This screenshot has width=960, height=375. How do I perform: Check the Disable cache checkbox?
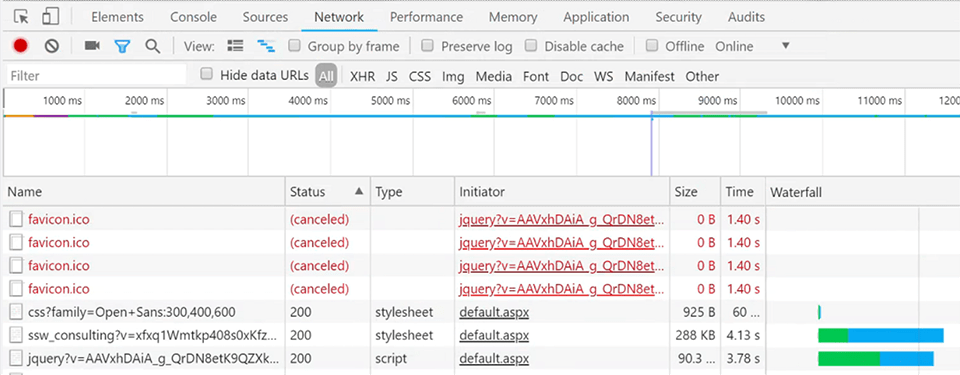click(531, 45)
